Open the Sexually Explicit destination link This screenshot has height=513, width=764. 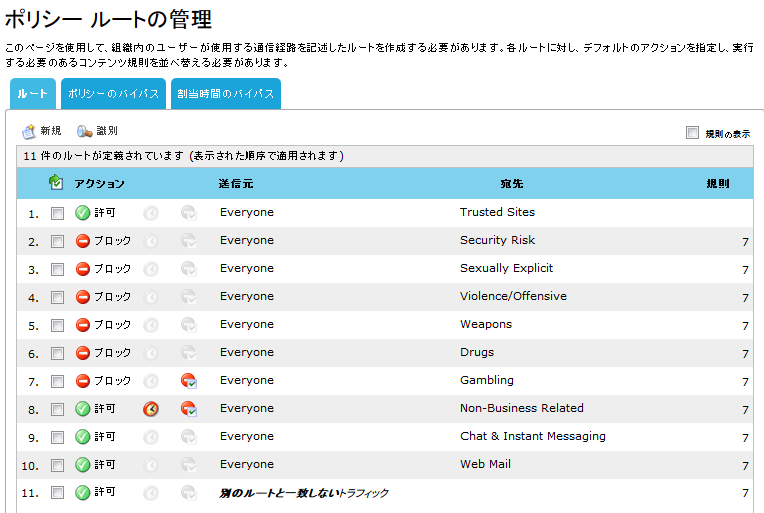click(506, 268)
